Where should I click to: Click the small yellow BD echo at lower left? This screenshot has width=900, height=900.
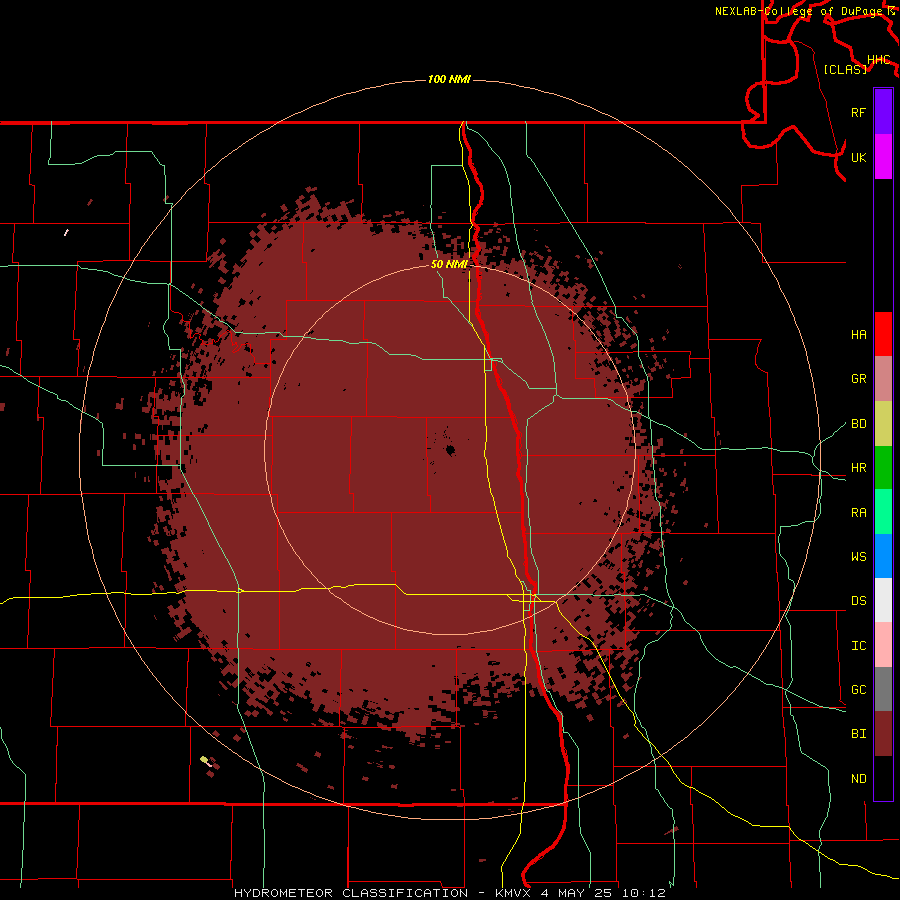[x=204, y=760]
